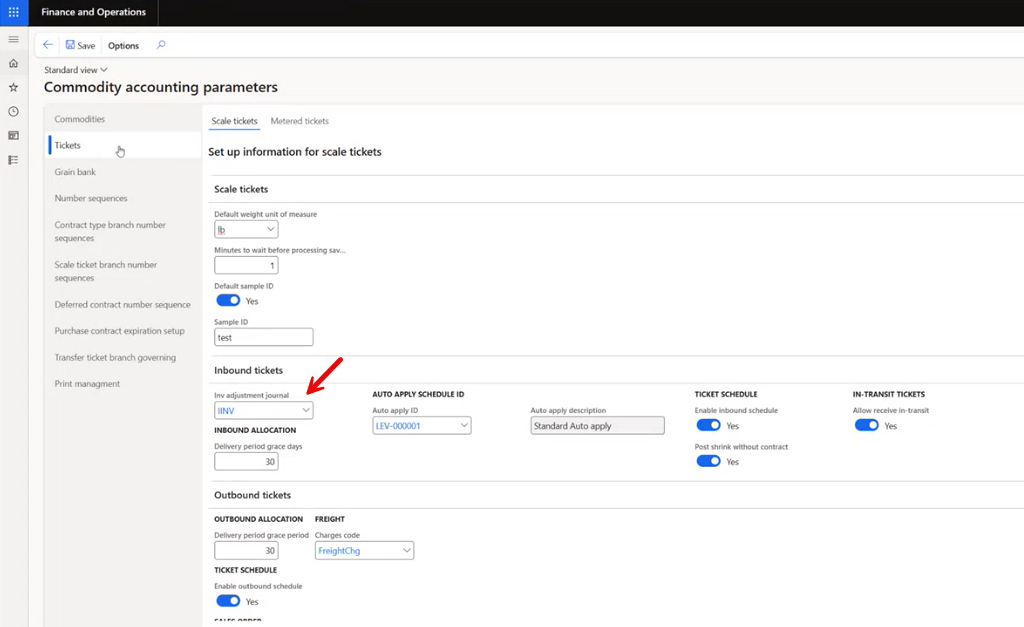Switch to Metered tickets tab
The width and height of the screenshot is (1024, 627).
[x=299, y=121]
